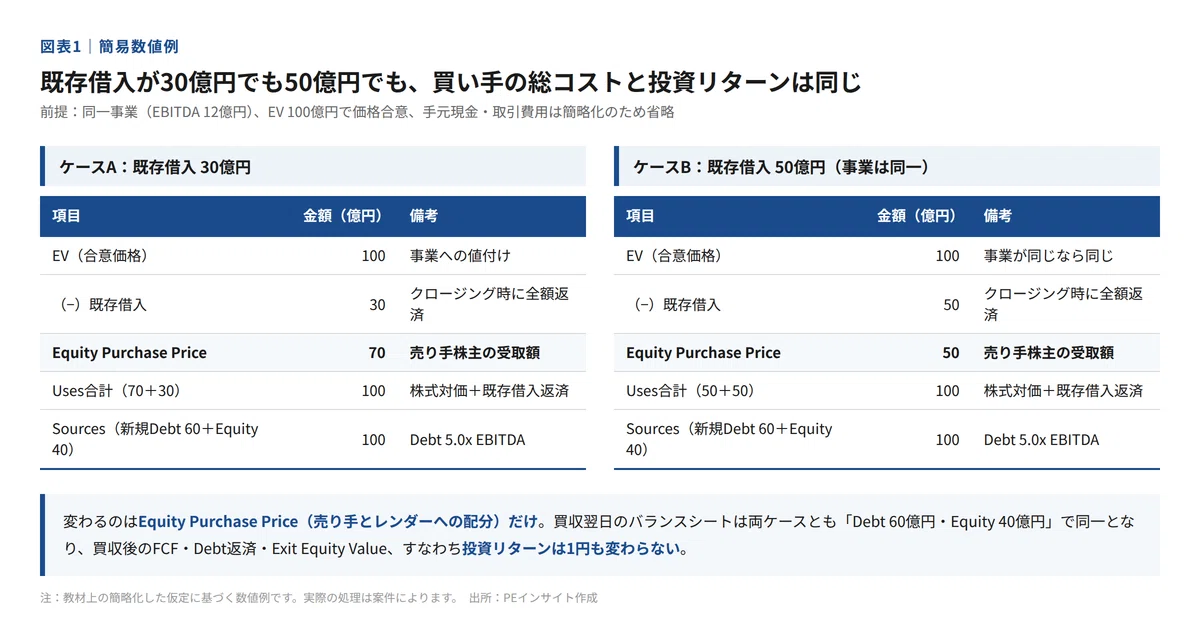Viewport: 1200px width, 642px height.
Task: Click the blue Equity Purchase Price（売り手とレンダーへの配分）だけ phrase
Action: tap(338, 522)
